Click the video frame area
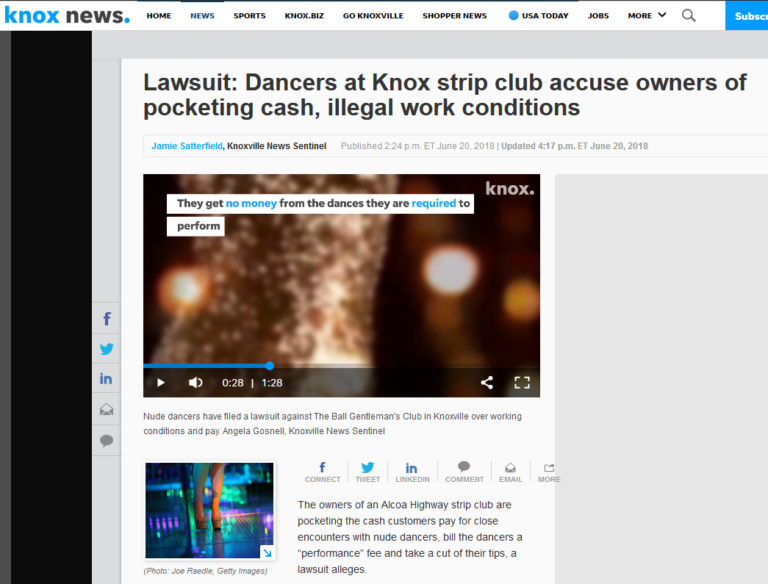Screen dimensions: 768x584 point(341,284)
